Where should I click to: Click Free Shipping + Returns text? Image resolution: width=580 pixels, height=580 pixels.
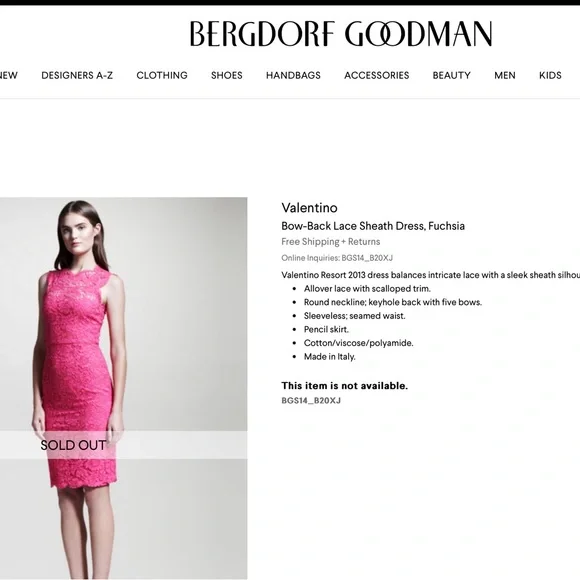(x=331, y=242)
